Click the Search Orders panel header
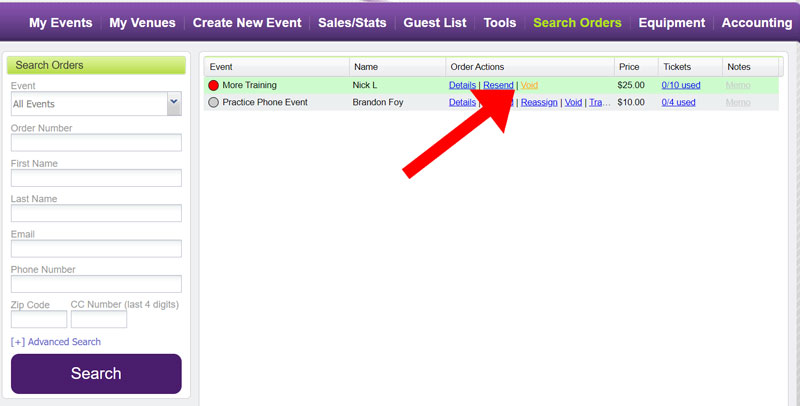 click(96, 65)
